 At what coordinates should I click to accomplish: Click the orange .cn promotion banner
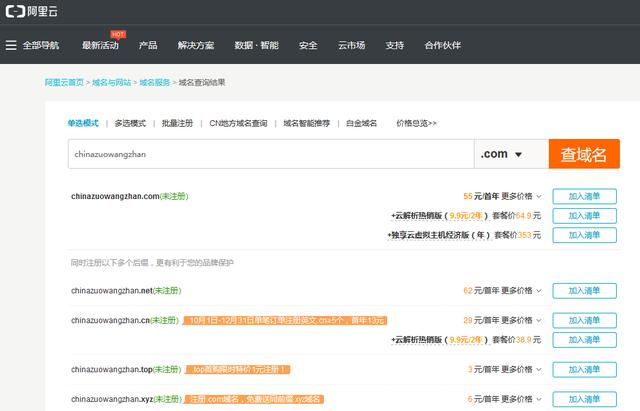point(285,320)
